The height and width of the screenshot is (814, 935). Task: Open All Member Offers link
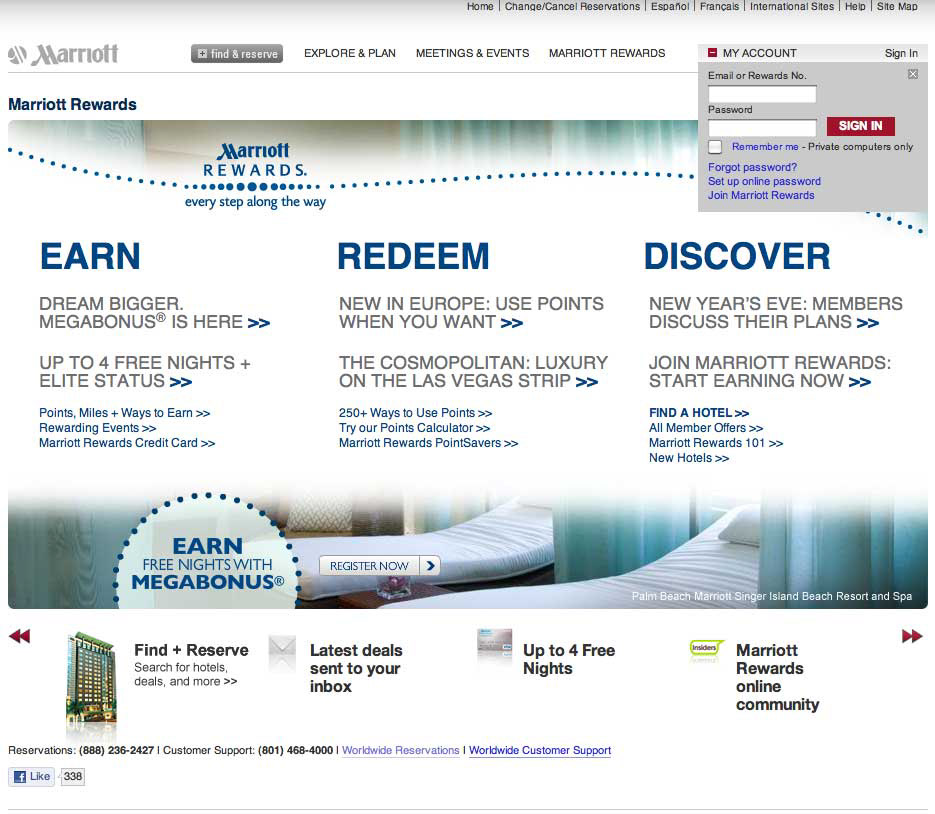pos(706,428)
